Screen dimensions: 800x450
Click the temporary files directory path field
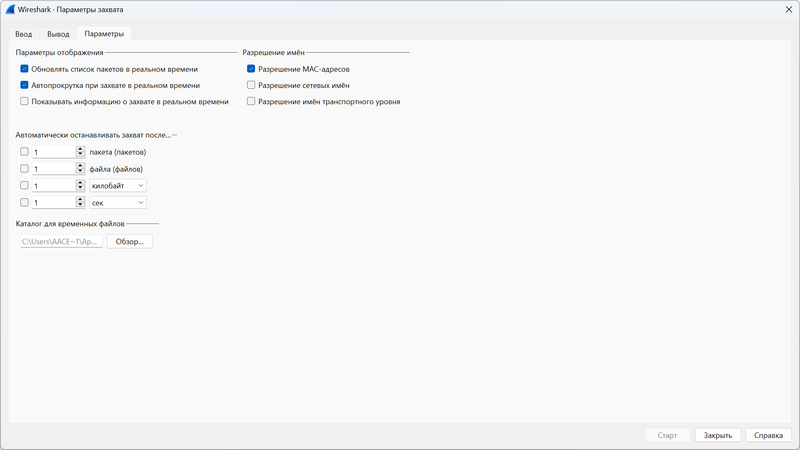(61, 241)
